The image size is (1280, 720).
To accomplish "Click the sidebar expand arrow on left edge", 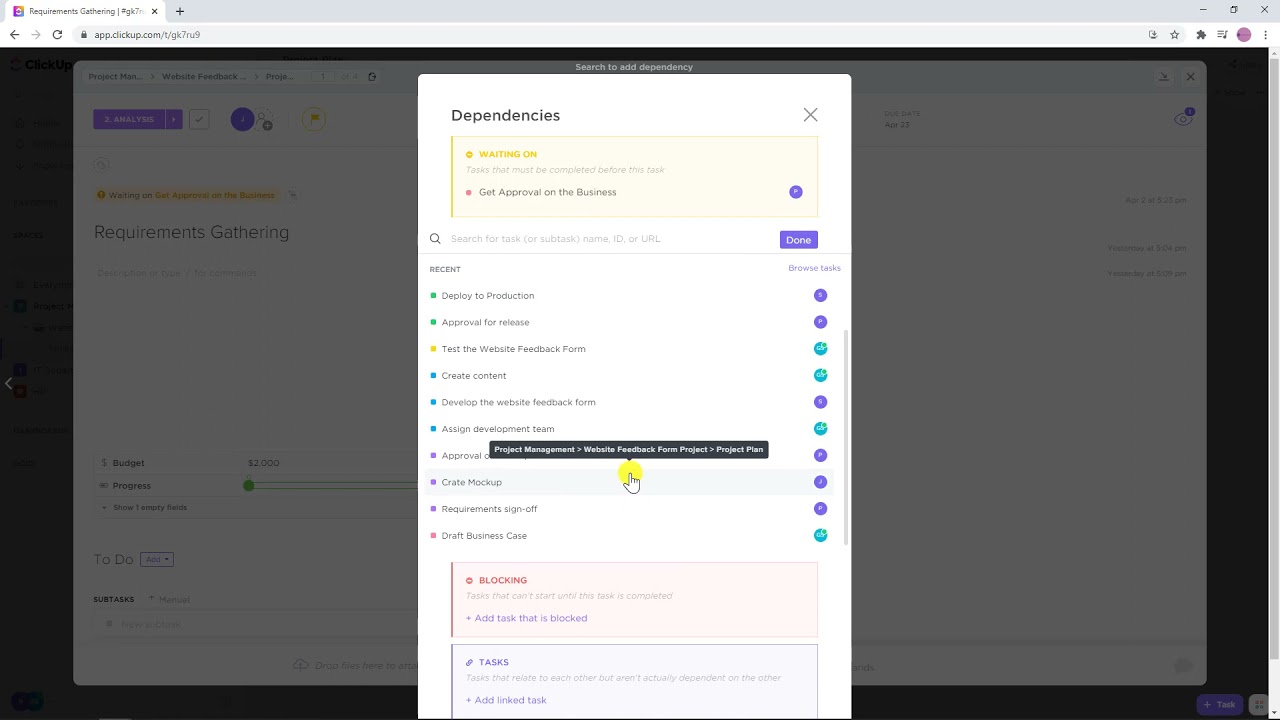I will [x=8, y=383].
